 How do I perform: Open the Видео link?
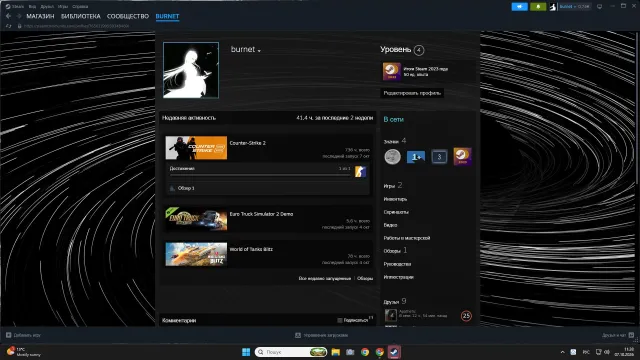390,225
